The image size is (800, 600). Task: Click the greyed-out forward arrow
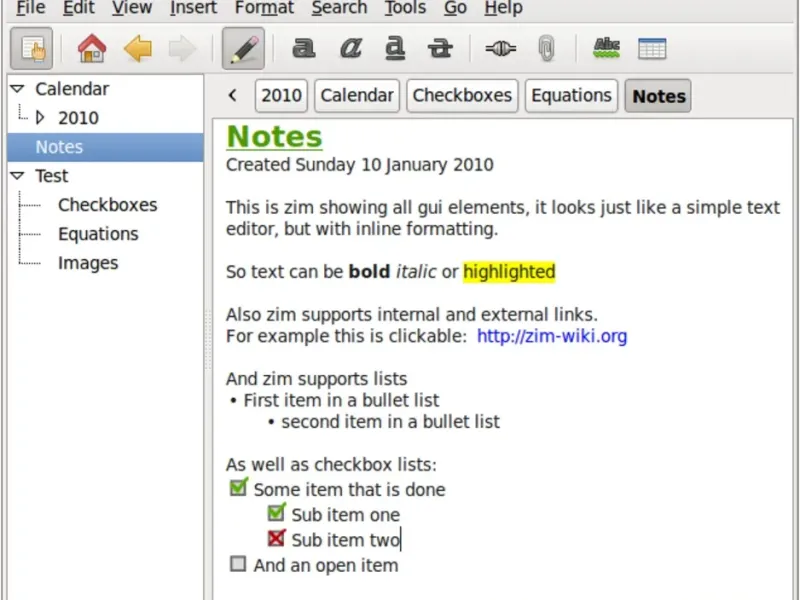pyautogui.click(x=182, y=49)
